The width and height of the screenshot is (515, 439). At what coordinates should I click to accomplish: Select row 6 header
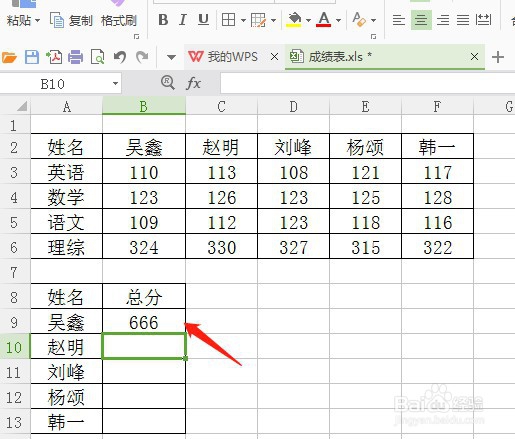[15, 247]
